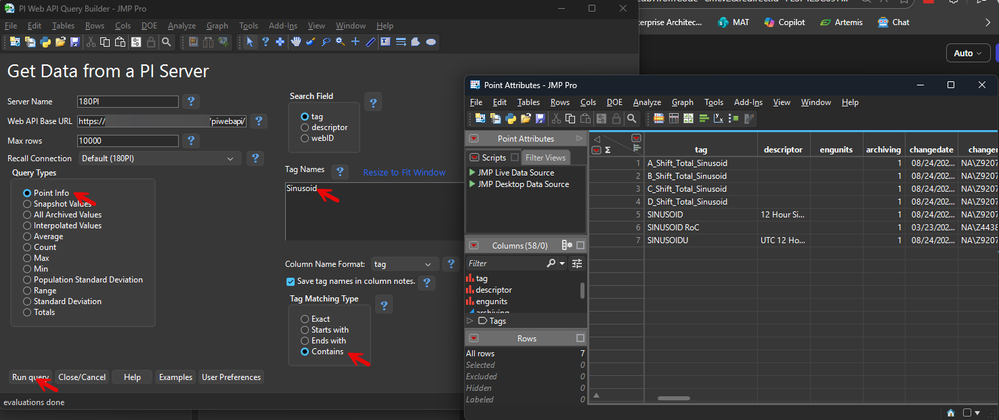Toggle Save tag names in column notes

click(x=291, y=281)
